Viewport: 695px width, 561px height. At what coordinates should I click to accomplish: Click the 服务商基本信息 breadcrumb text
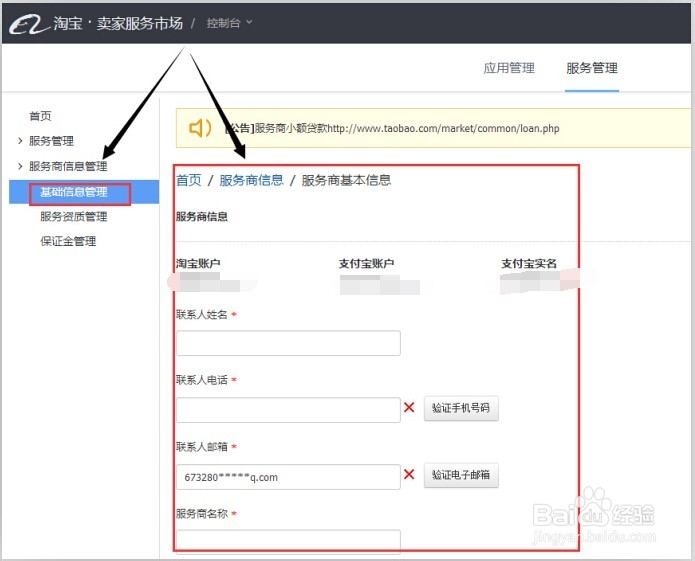(346, 180)
